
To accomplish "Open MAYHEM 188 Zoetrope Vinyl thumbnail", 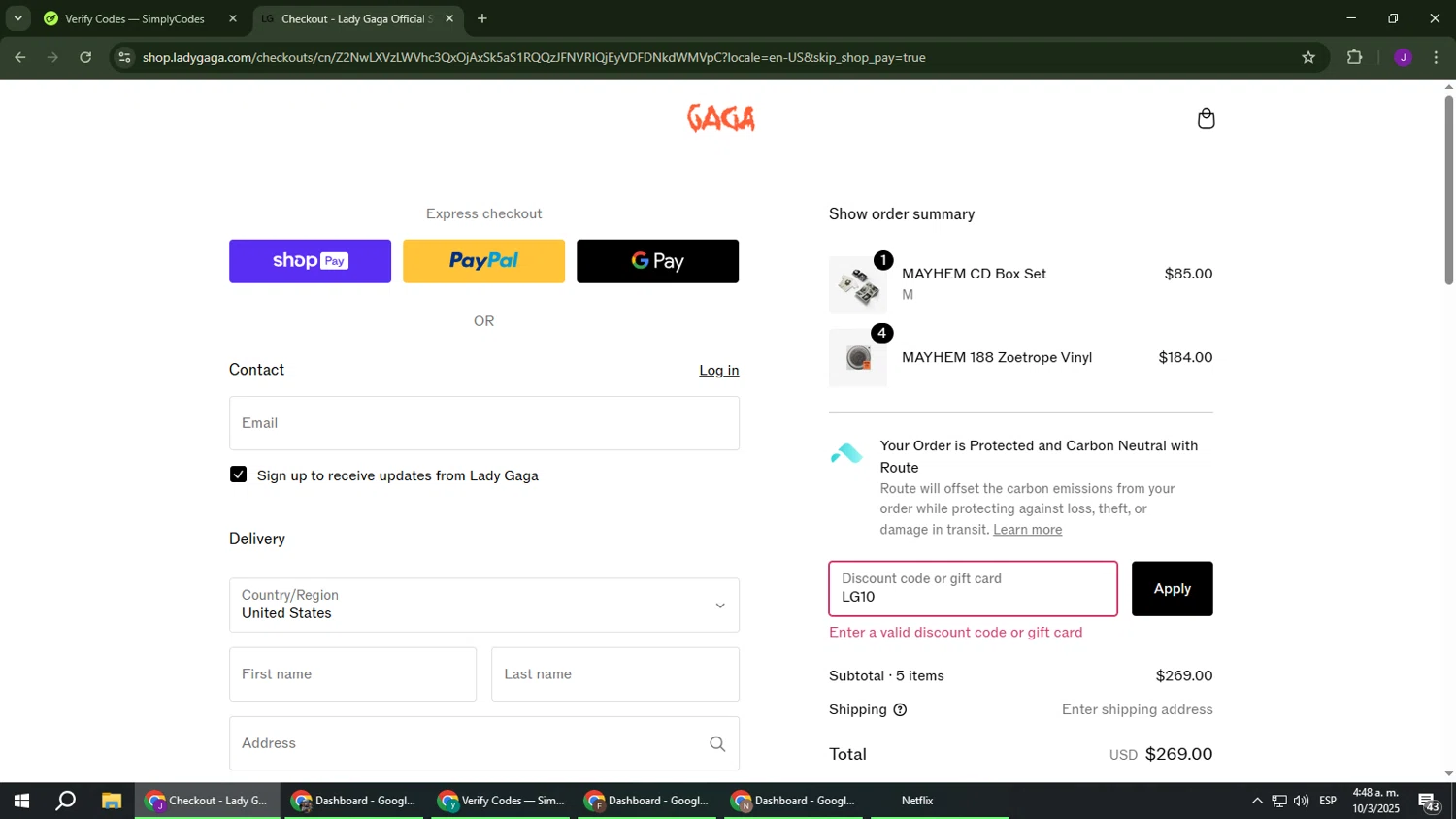I will (x=858, y=358).
